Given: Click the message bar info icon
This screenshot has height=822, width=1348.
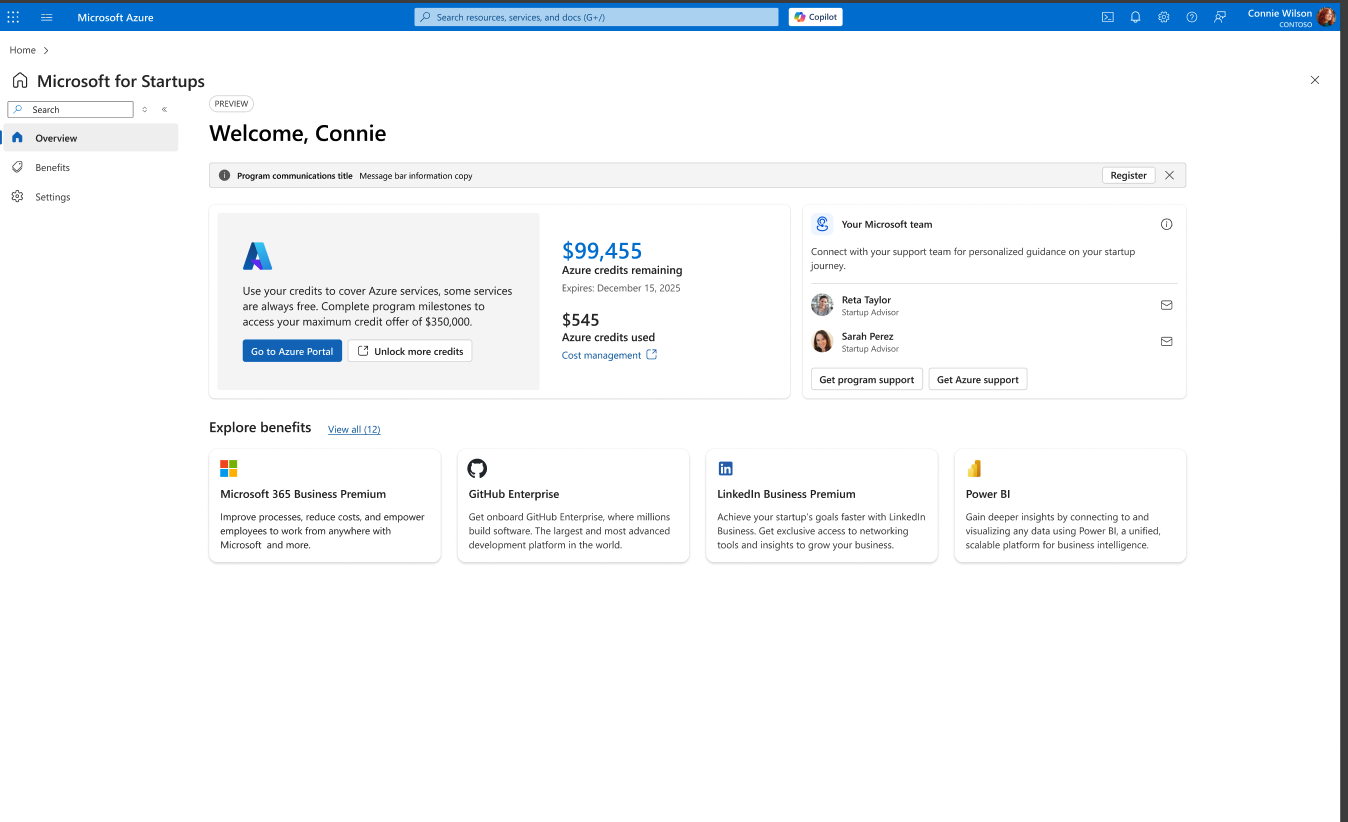Looking at the screenshot, I should [x=224, y=175].
